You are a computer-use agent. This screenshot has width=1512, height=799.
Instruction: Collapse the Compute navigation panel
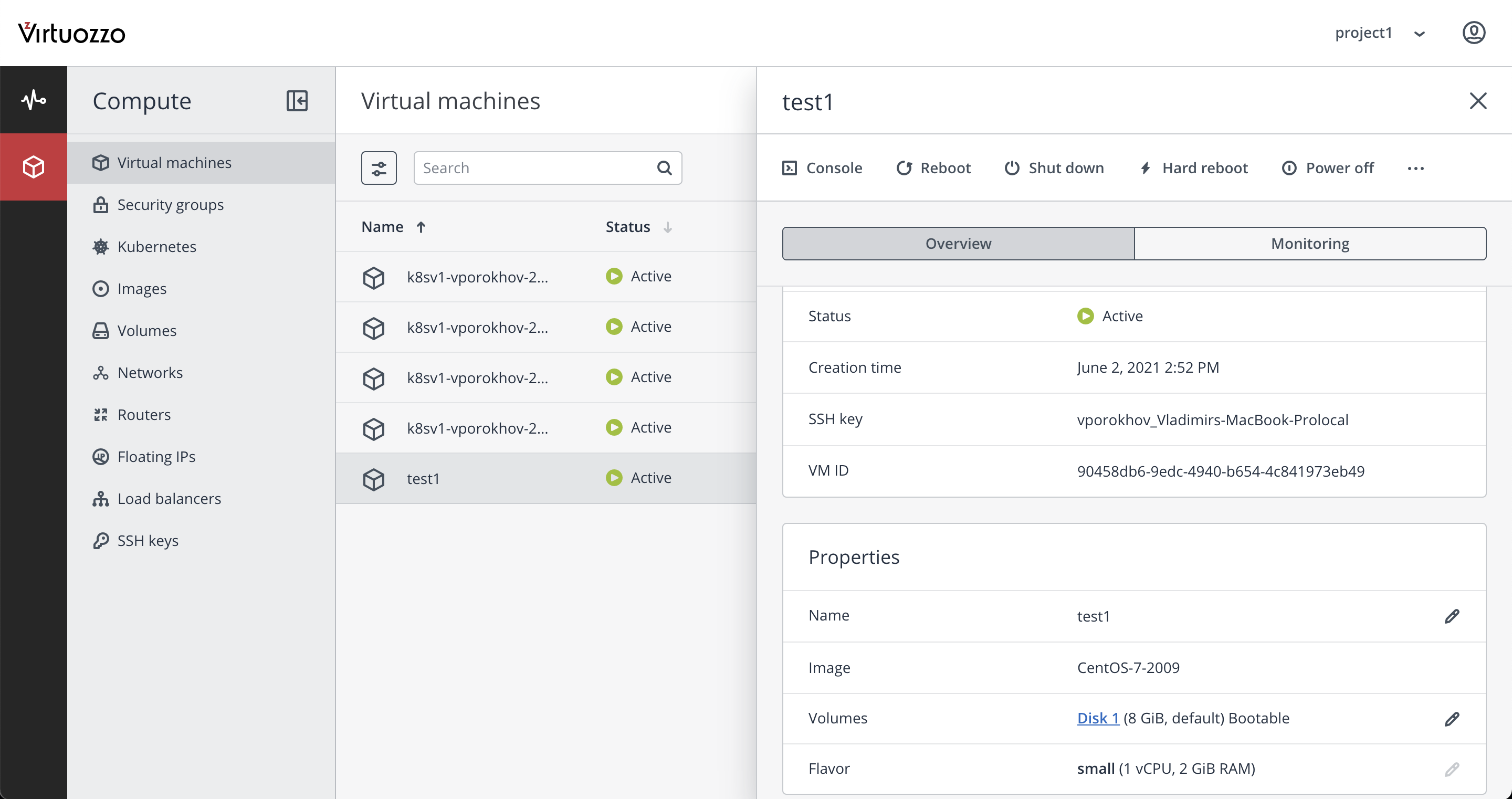coord(297,101)
